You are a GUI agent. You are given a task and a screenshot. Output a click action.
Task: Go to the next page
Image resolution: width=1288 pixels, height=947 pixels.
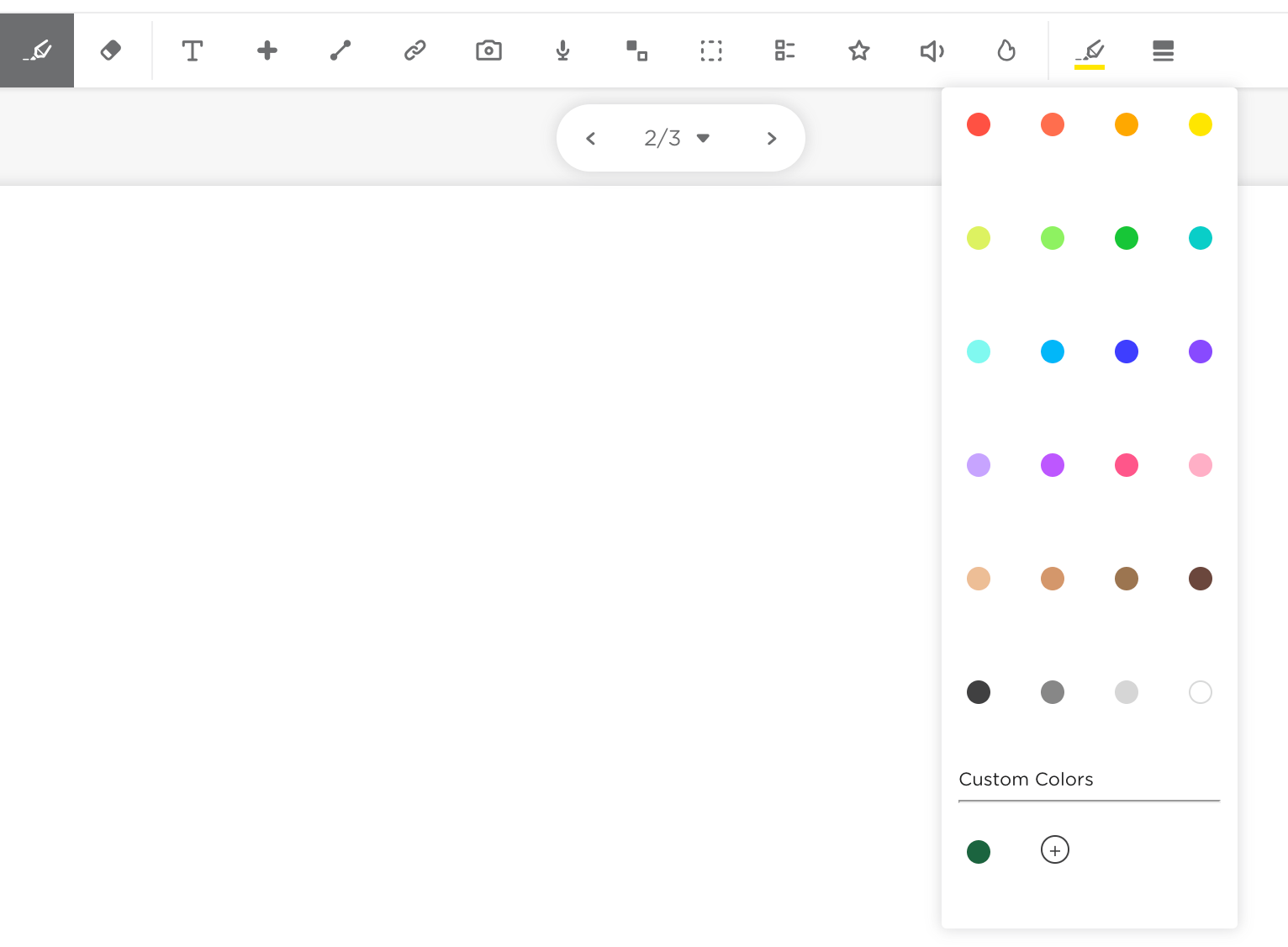772,138
